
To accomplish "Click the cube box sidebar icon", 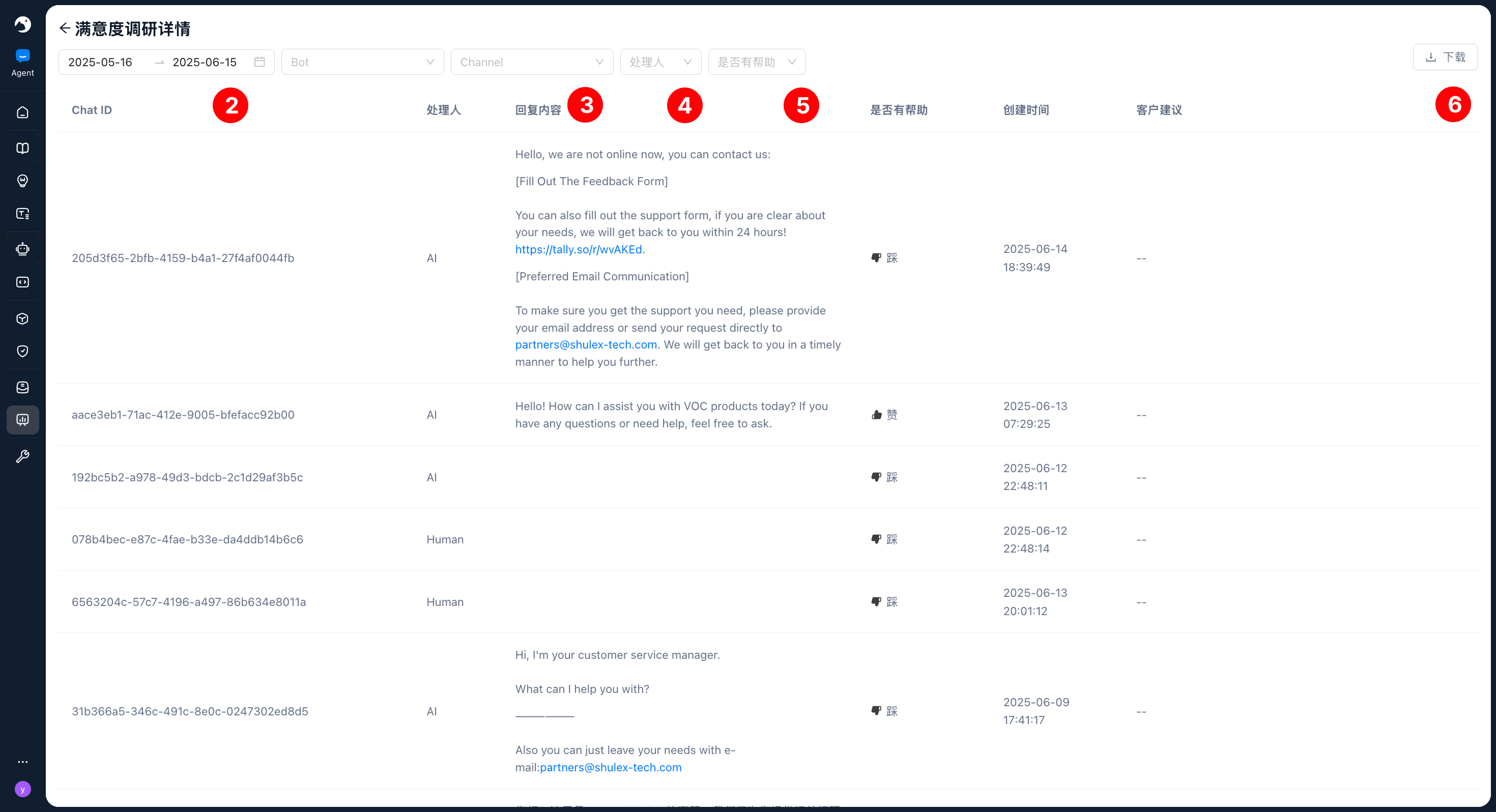I will 23,318.
